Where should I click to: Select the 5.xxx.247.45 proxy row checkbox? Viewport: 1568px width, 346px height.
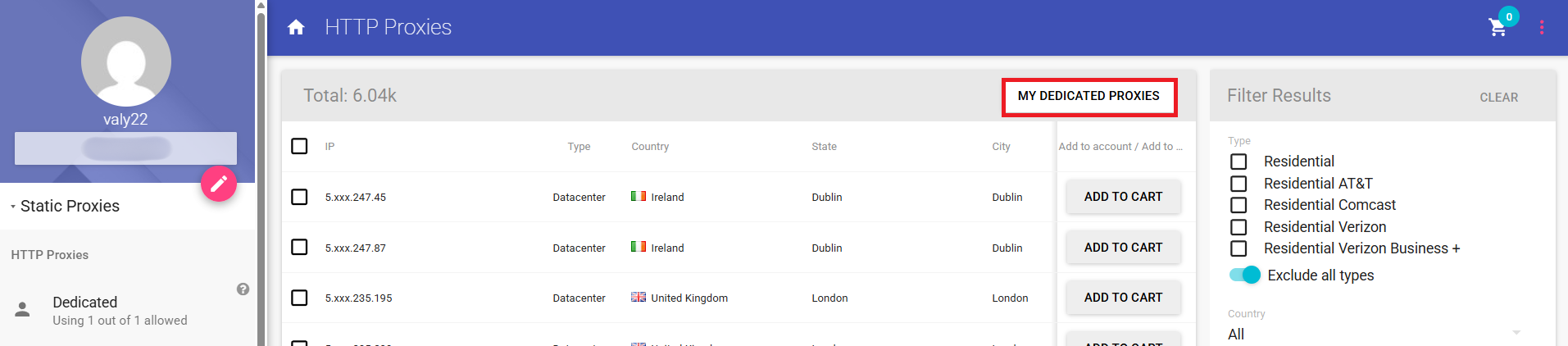coord(299,197)
